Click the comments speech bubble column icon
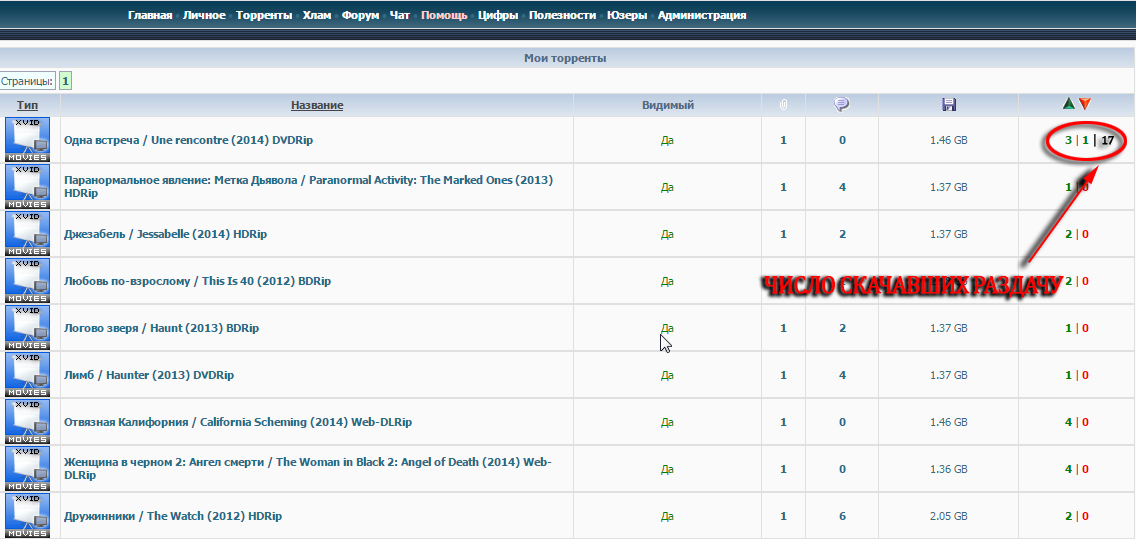The height and width of the screenshot is (539, 1136). pos(841,105)
